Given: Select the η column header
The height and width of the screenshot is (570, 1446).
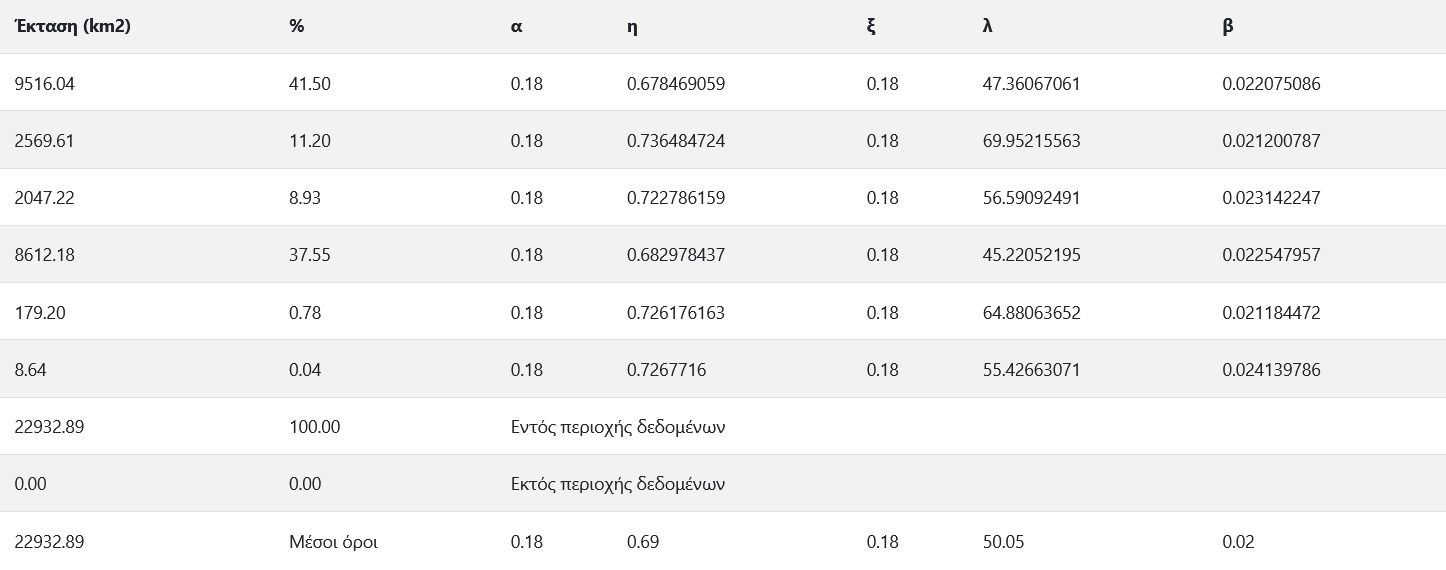Looking at the screenshot, I should (632, 26).
